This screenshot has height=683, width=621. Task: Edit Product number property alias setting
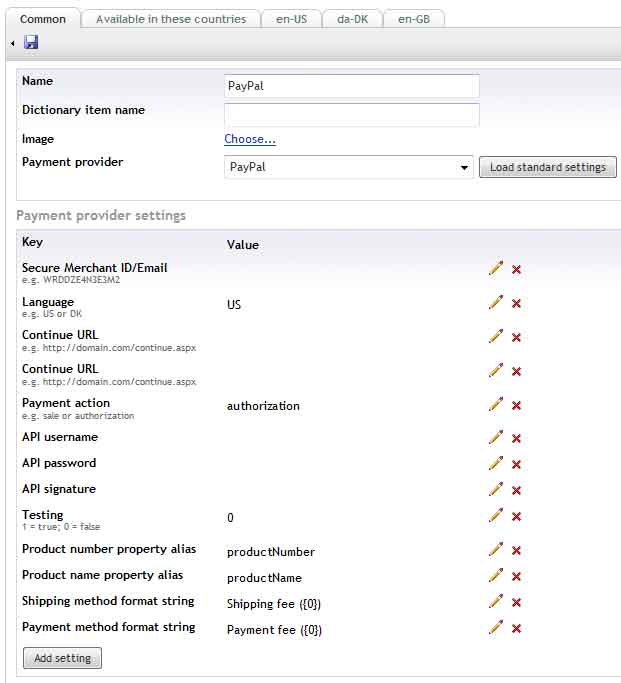[x=496, y=549]
